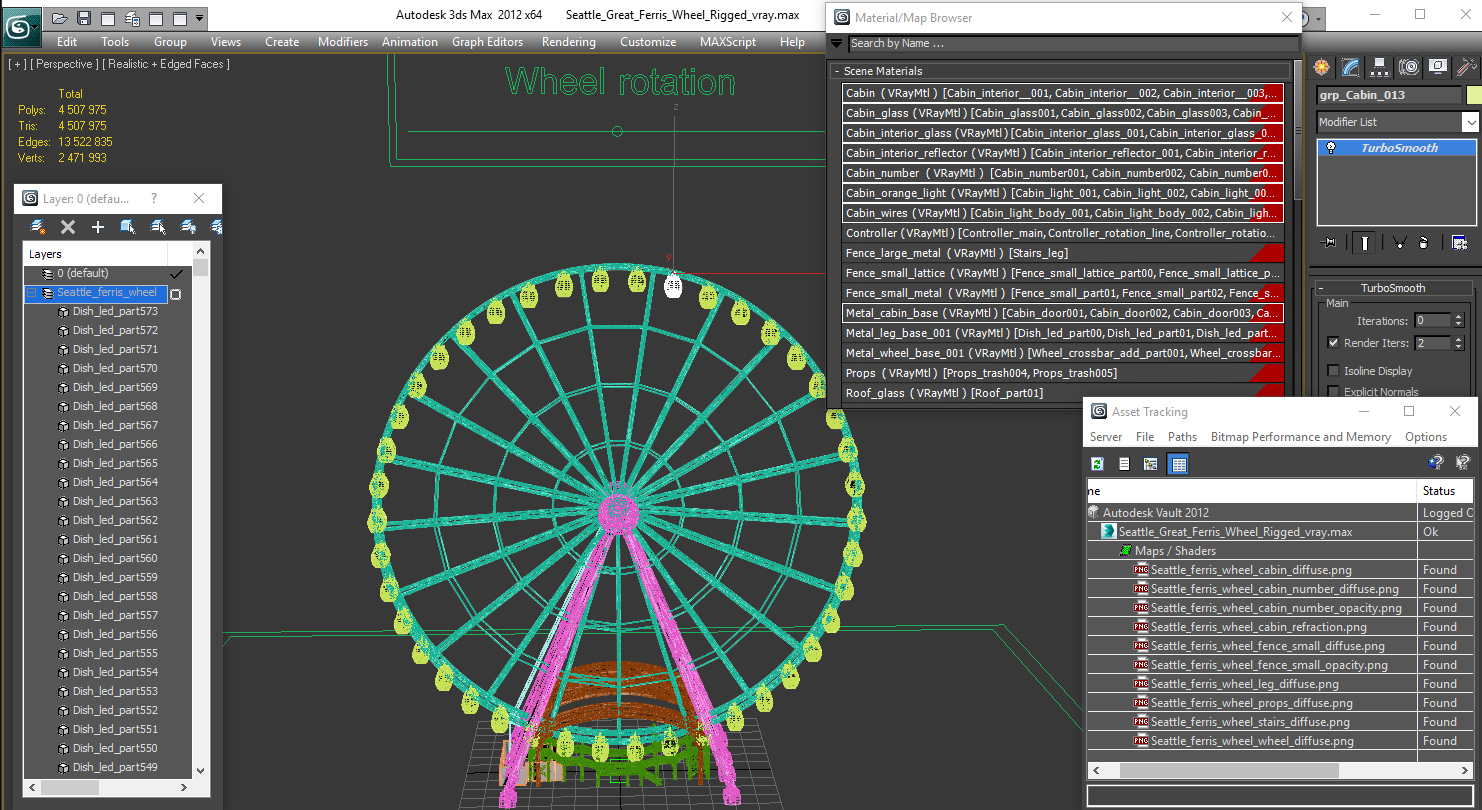Open the Create command panel tab
Screen dimensions: 1482x810
(x=1322, y=67)
